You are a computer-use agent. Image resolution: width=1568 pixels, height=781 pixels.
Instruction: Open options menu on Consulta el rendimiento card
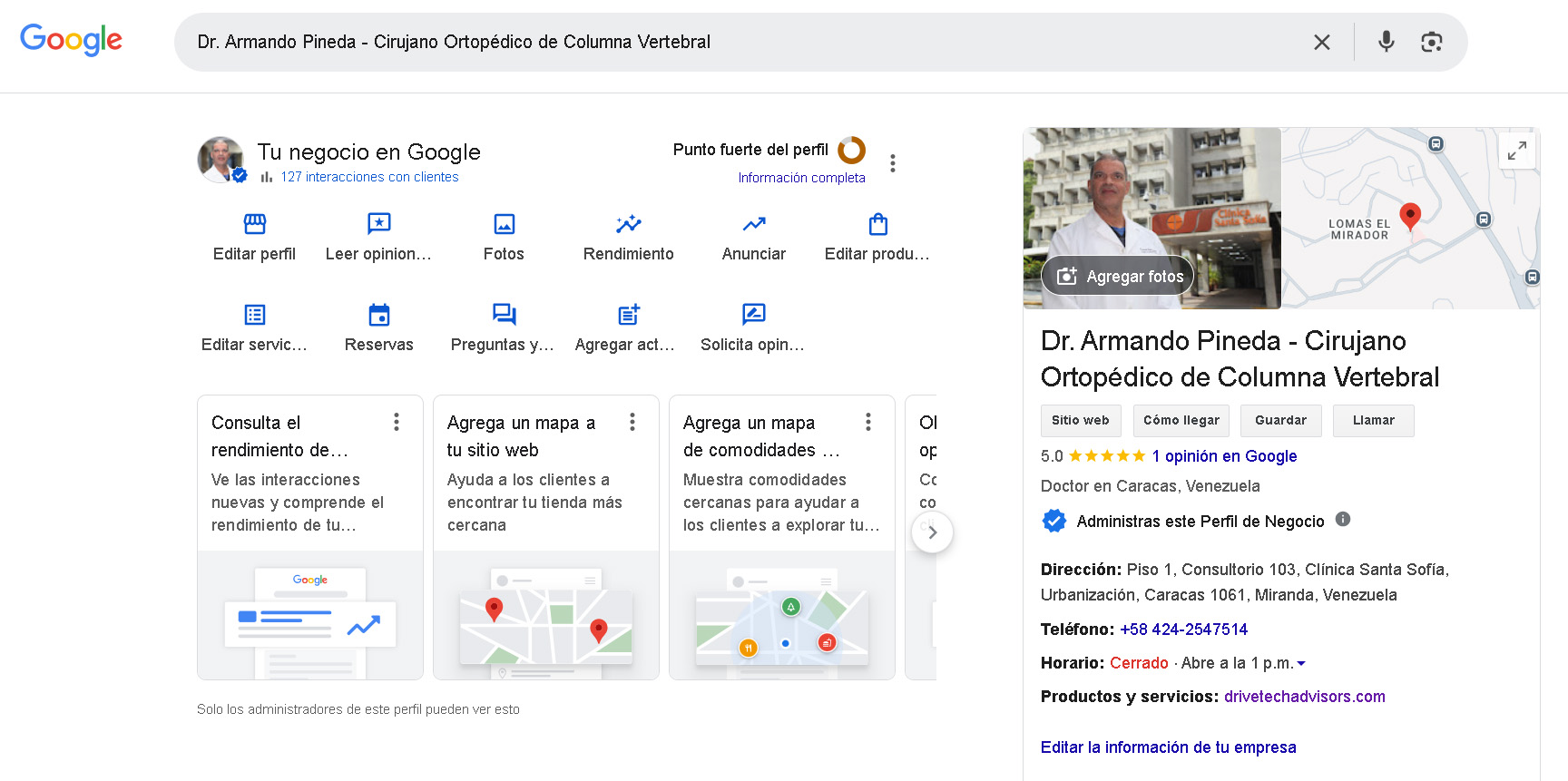click(x=397, y=422)
